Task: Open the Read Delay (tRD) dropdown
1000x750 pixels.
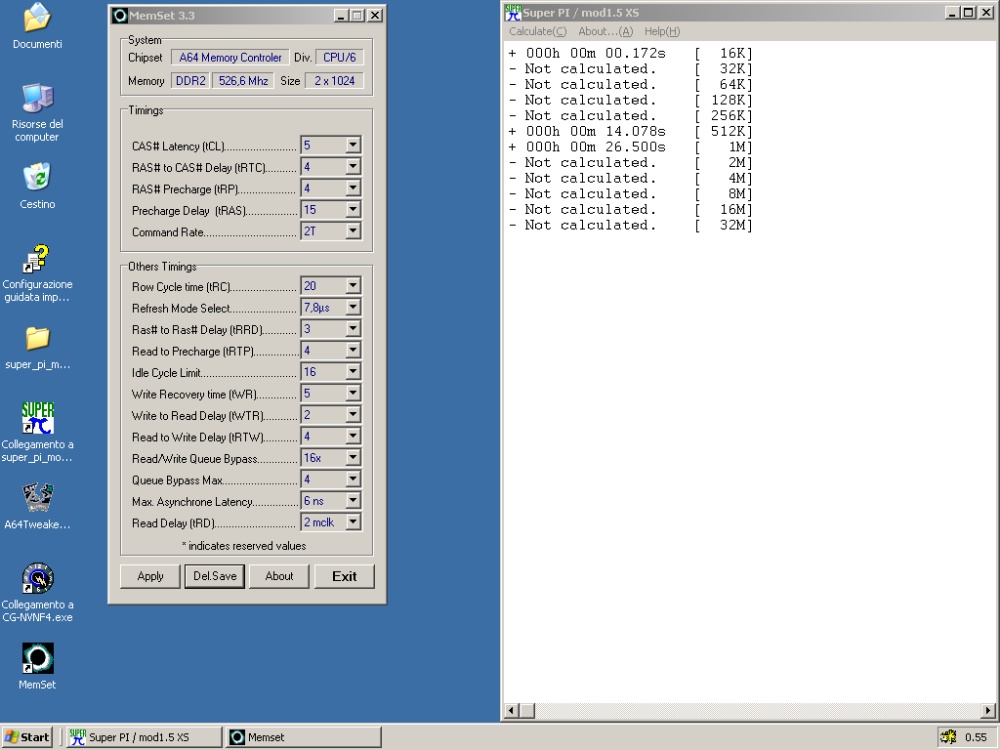Action: 353,522
